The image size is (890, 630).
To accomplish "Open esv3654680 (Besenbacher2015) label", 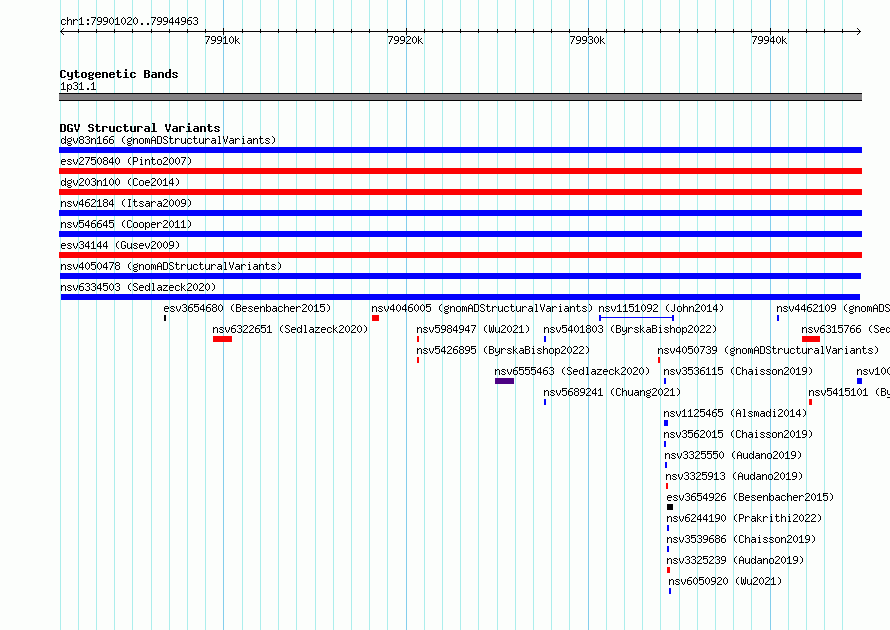I will (247, 308).
